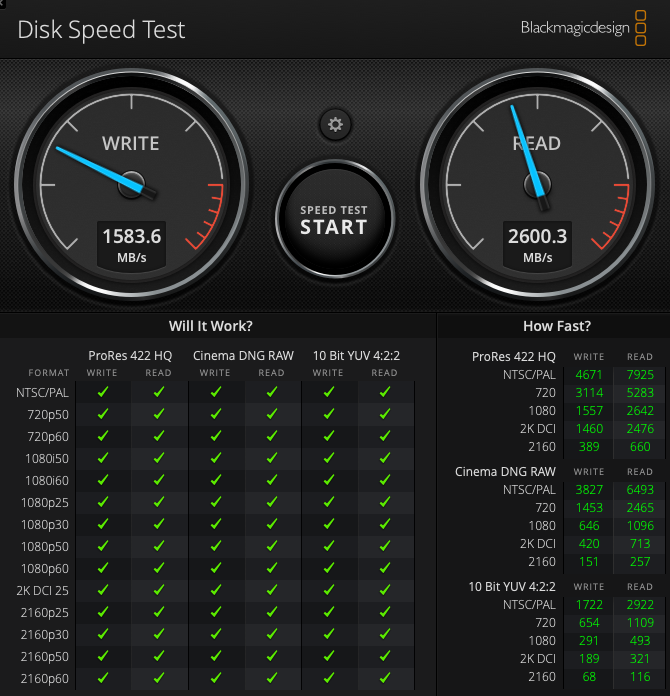670x696 pixels.
Task: Click 1080p50 Cinema DNG RAW write checkmark
Action: pos(216,546)
